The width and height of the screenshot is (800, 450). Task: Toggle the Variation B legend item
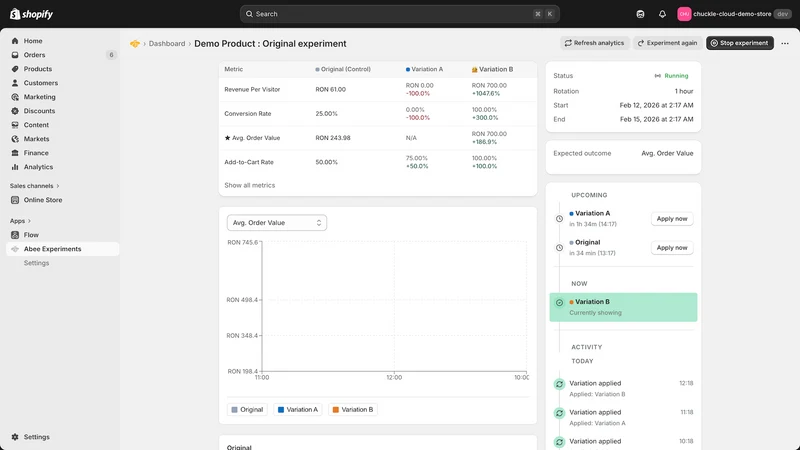click(x=353, y=409)
